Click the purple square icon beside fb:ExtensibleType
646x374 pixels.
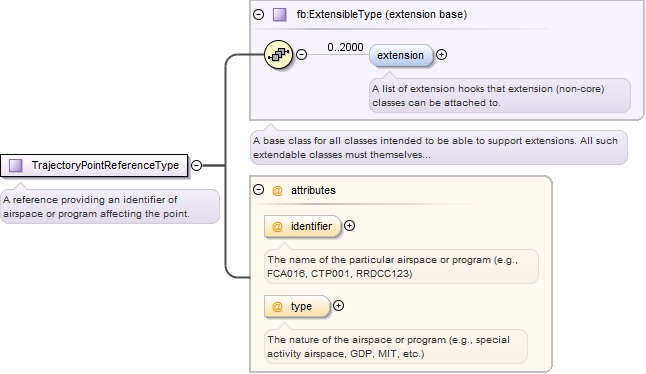(280, 14)
